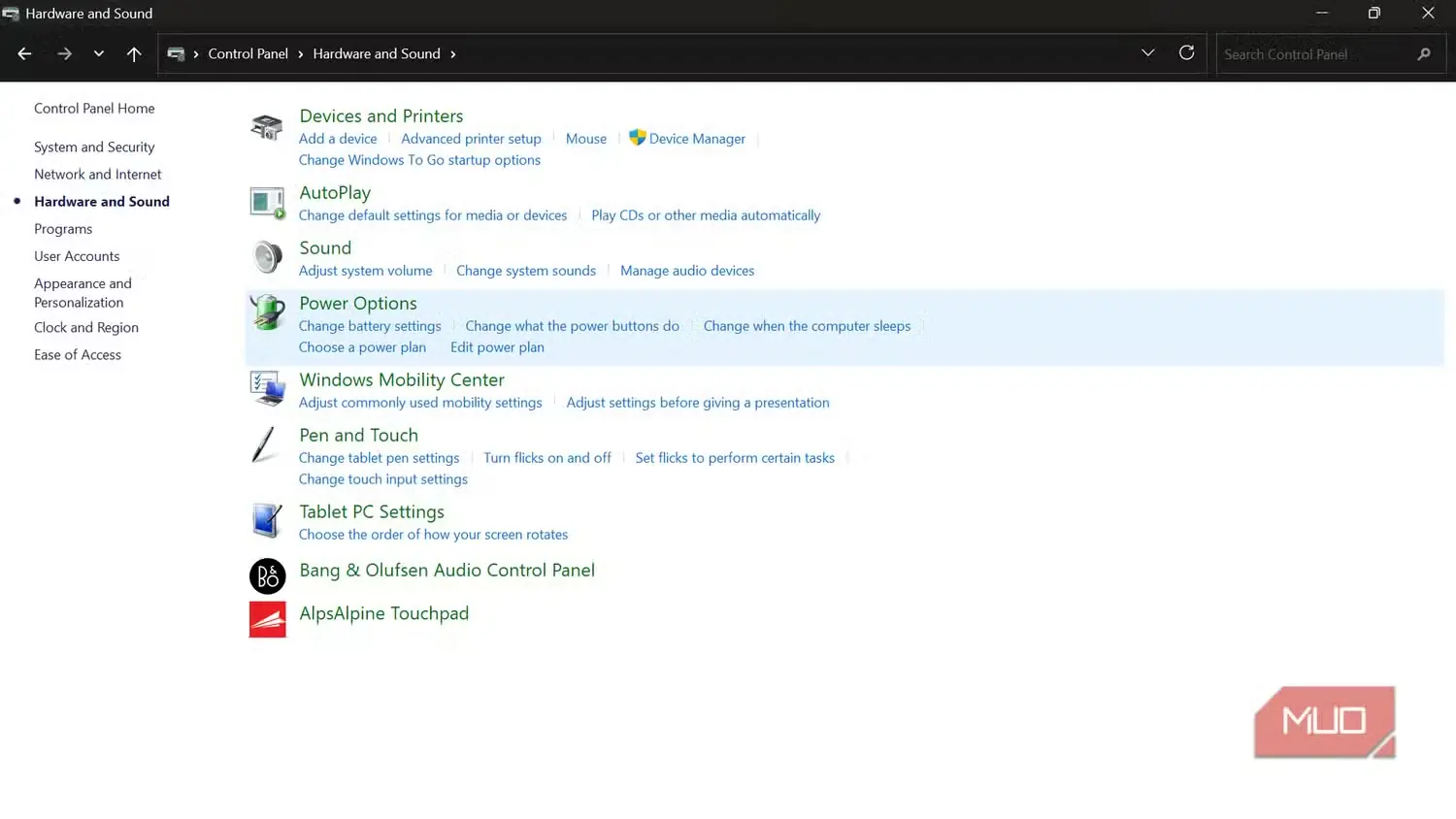Click the Tablet PC Settings icon
Image resolution: width=1456 pixels, height=819 pixels.
click(x=267, y=521)
